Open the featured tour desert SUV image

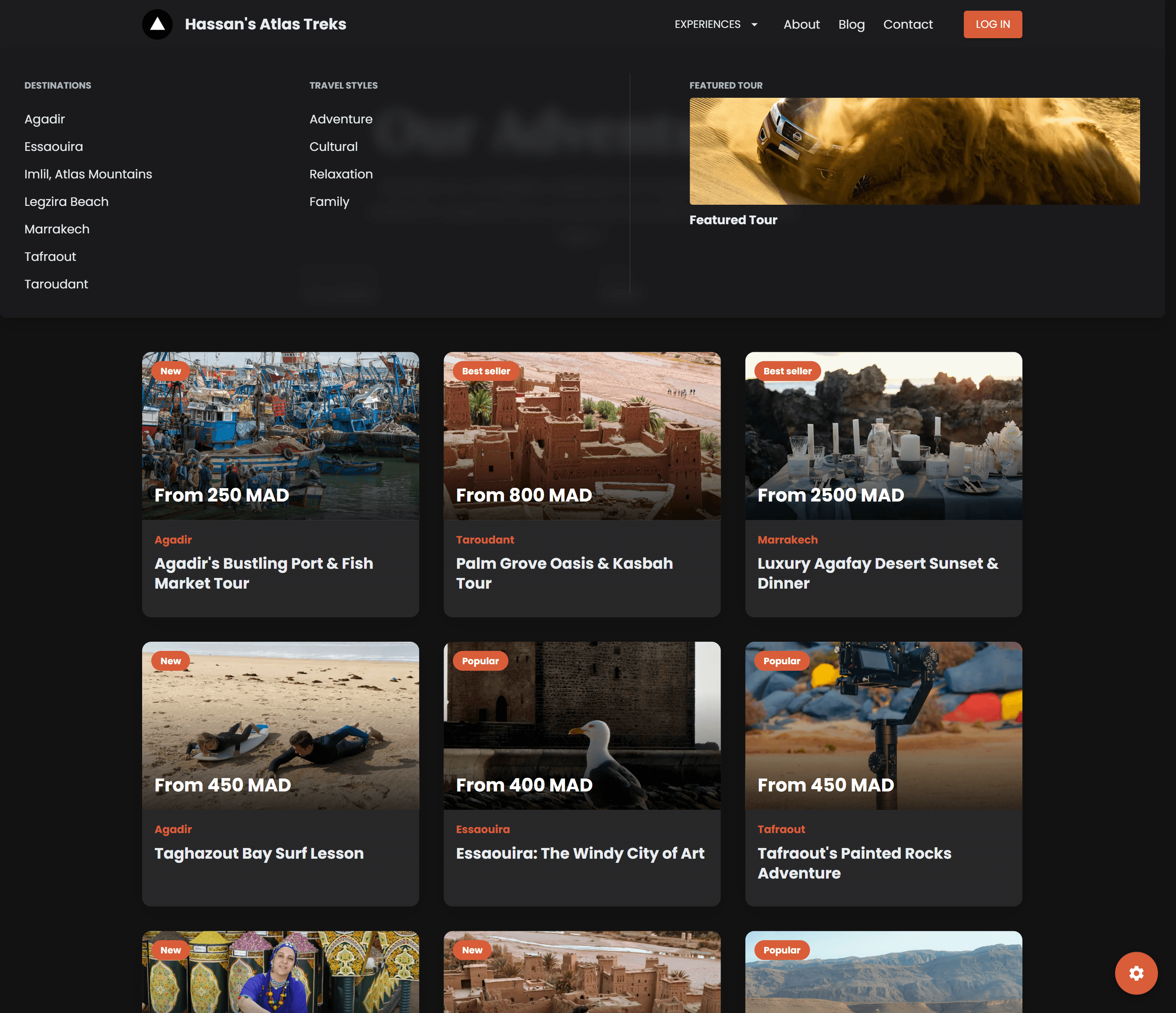pos(914,151)
